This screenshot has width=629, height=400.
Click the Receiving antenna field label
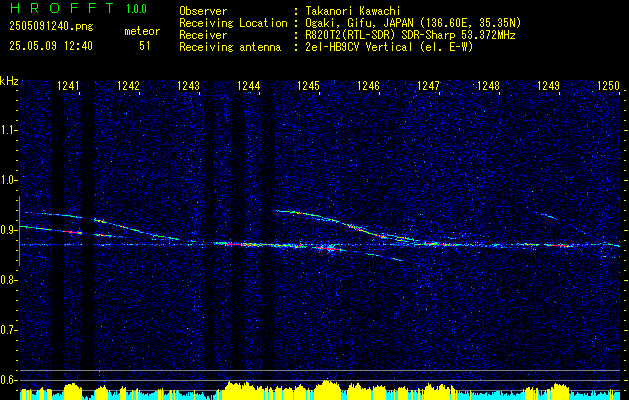pos(230,47)
